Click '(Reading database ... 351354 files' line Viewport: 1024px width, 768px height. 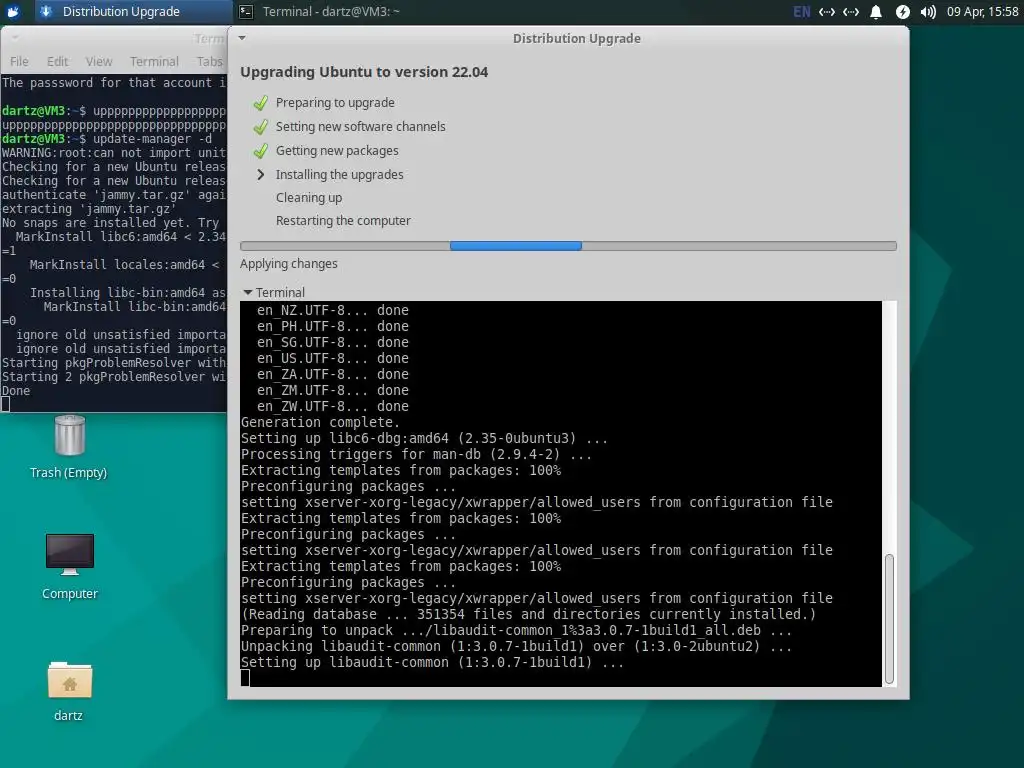pyautogui.click(x=528, y=615)
